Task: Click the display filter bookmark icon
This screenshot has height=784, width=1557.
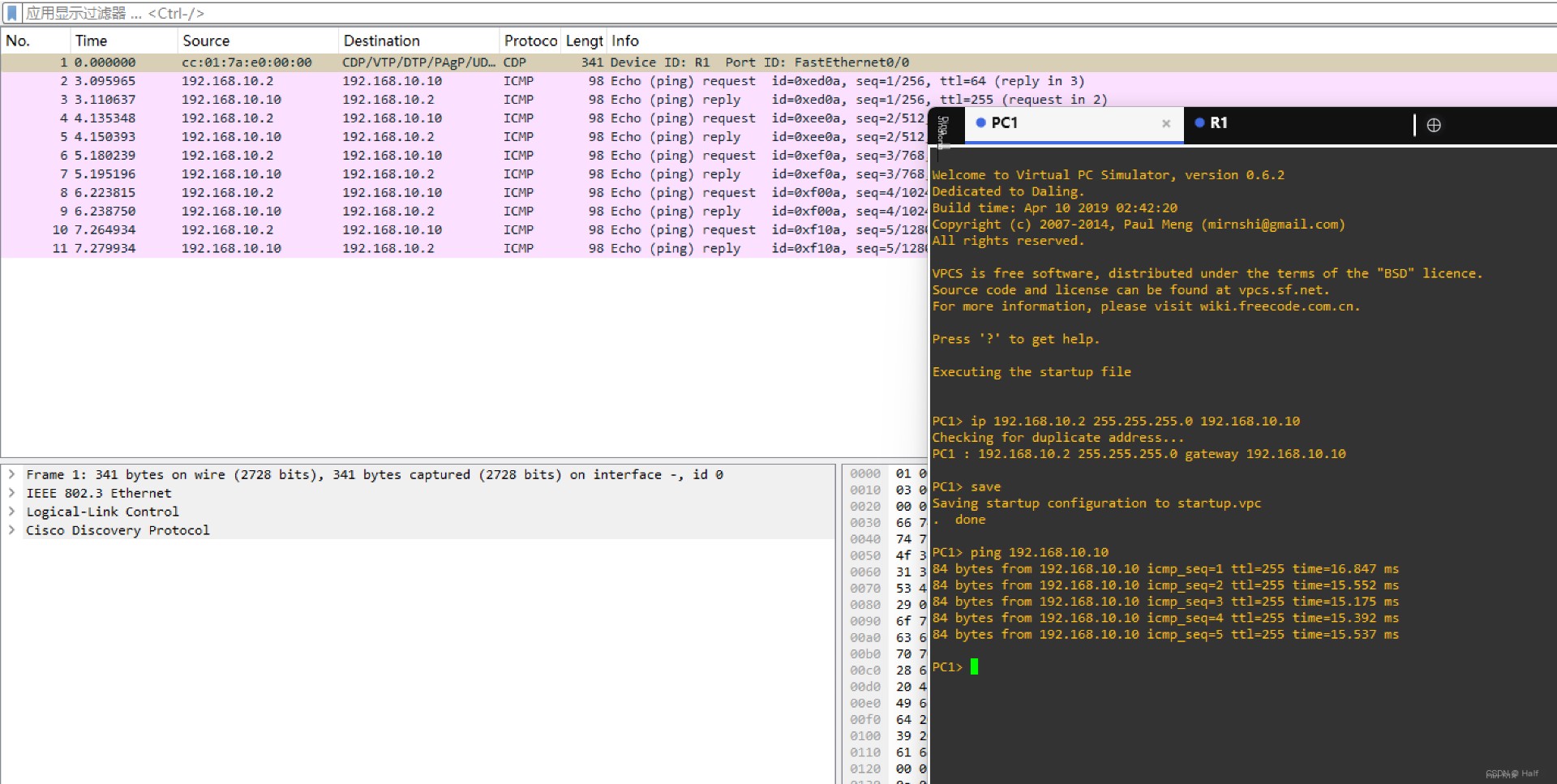Action: coord(11,13)
